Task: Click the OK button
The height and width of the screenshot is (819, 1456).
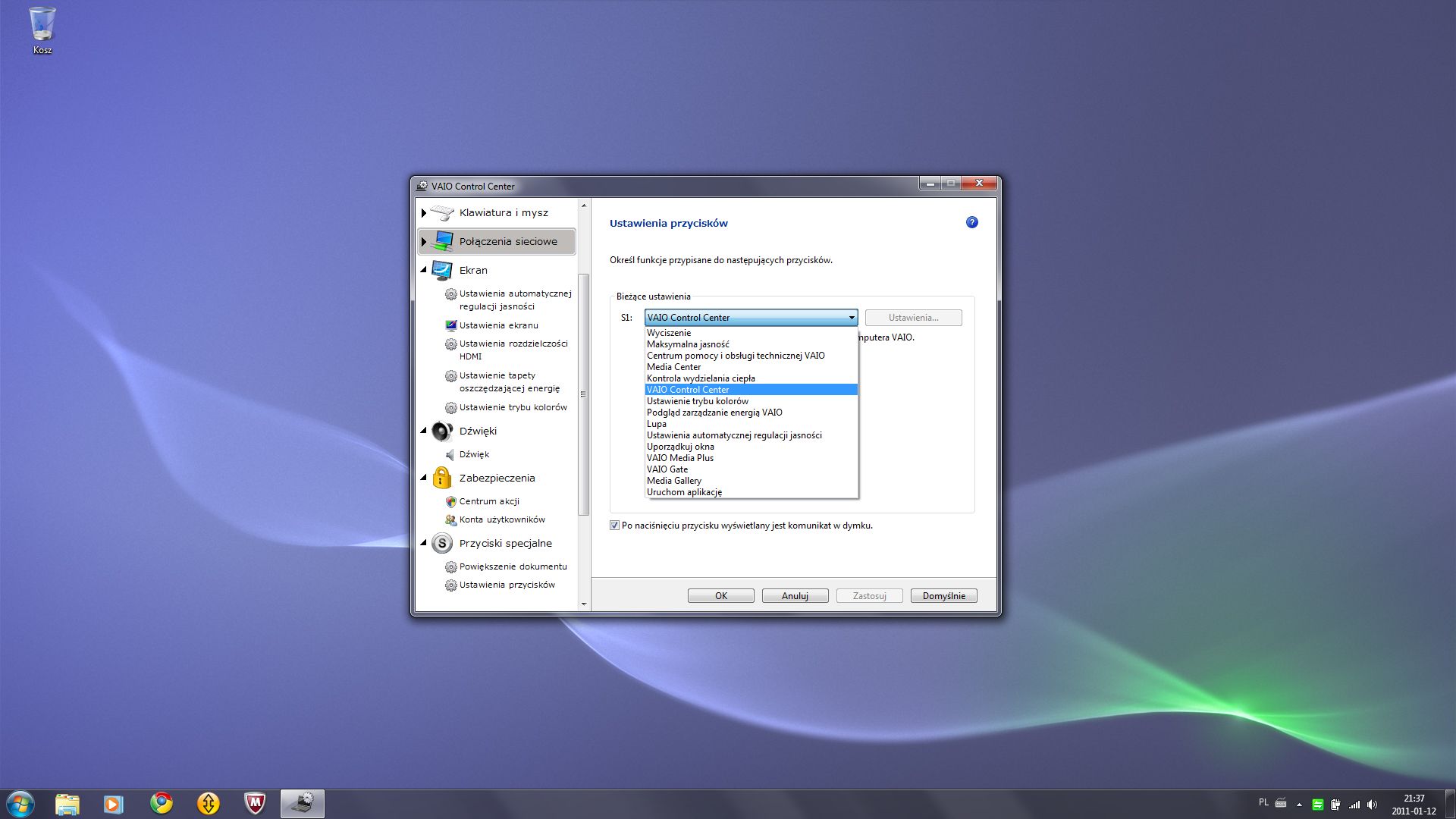Action: [x=720, y=596]
